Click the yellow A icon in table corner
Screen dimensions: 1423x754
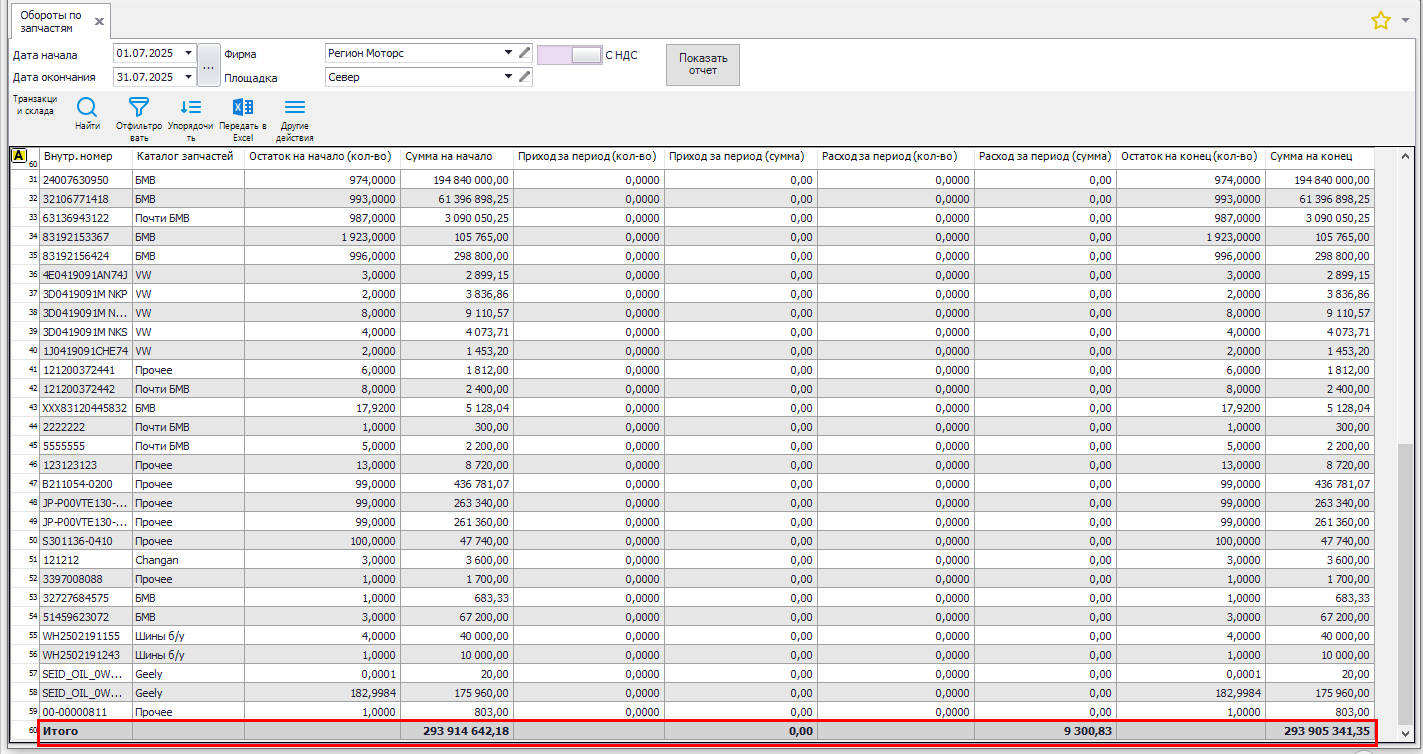point(18,155)
